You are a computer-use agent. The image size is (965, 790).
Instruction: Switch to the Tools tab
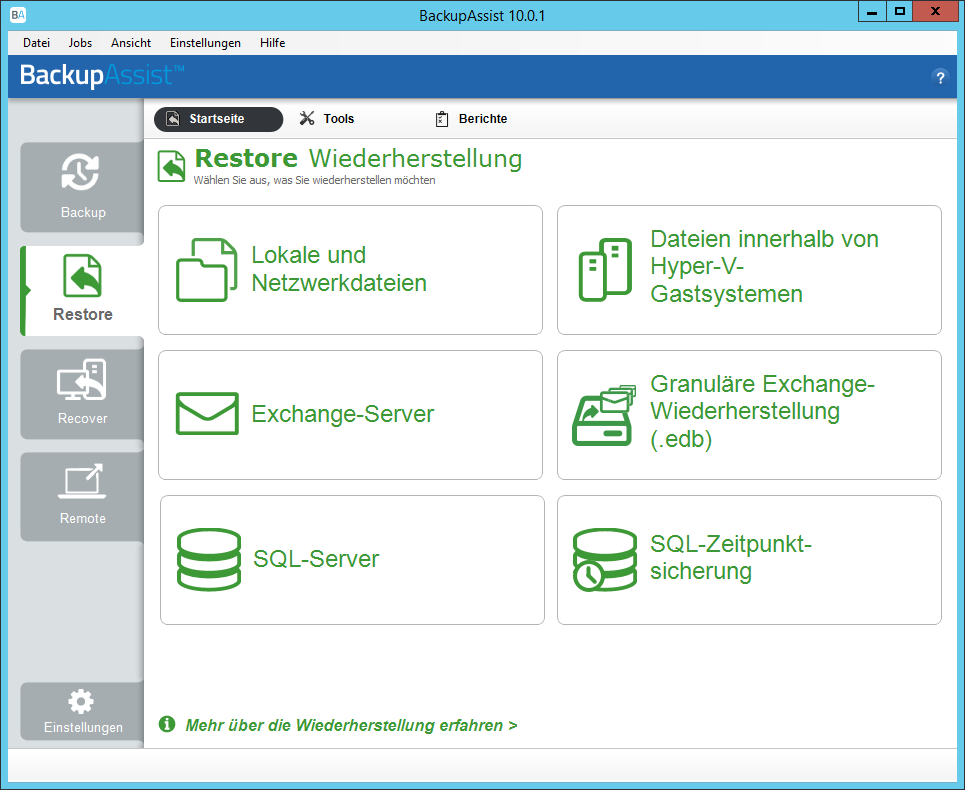click(327, 119)
